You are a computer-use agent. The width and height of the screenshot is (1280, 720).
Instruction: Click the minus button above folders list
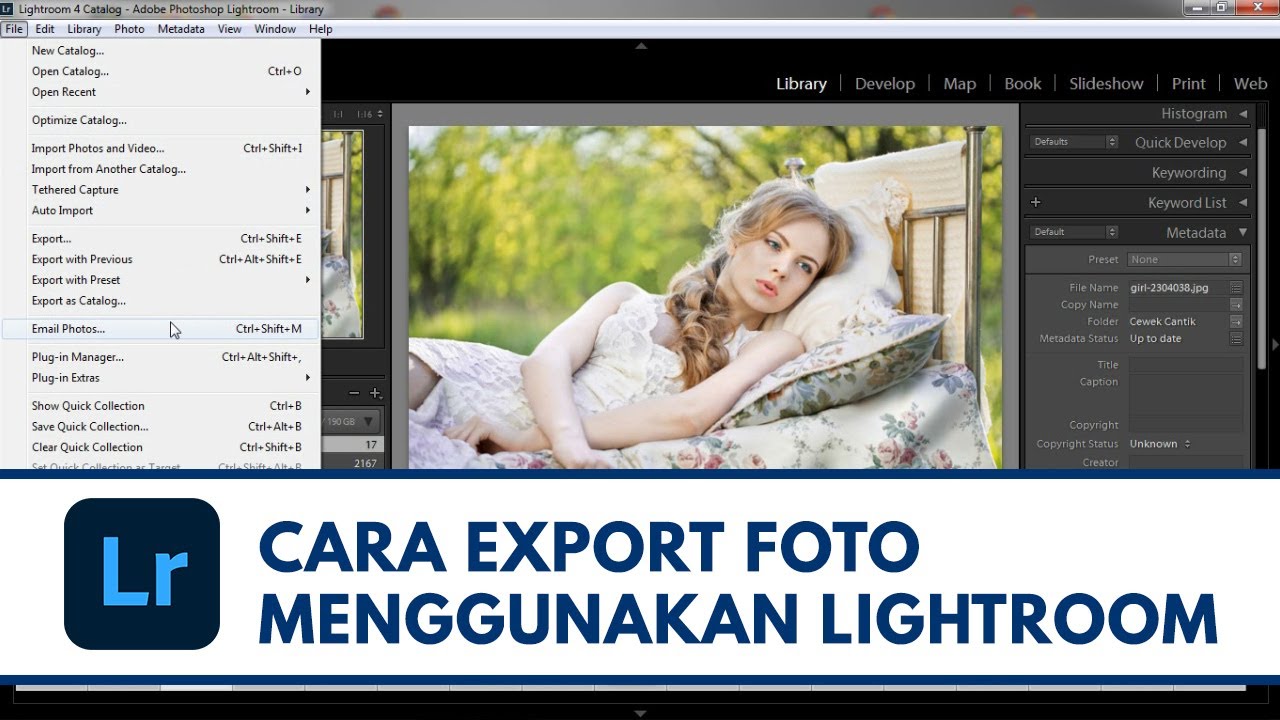pos(354,393)
